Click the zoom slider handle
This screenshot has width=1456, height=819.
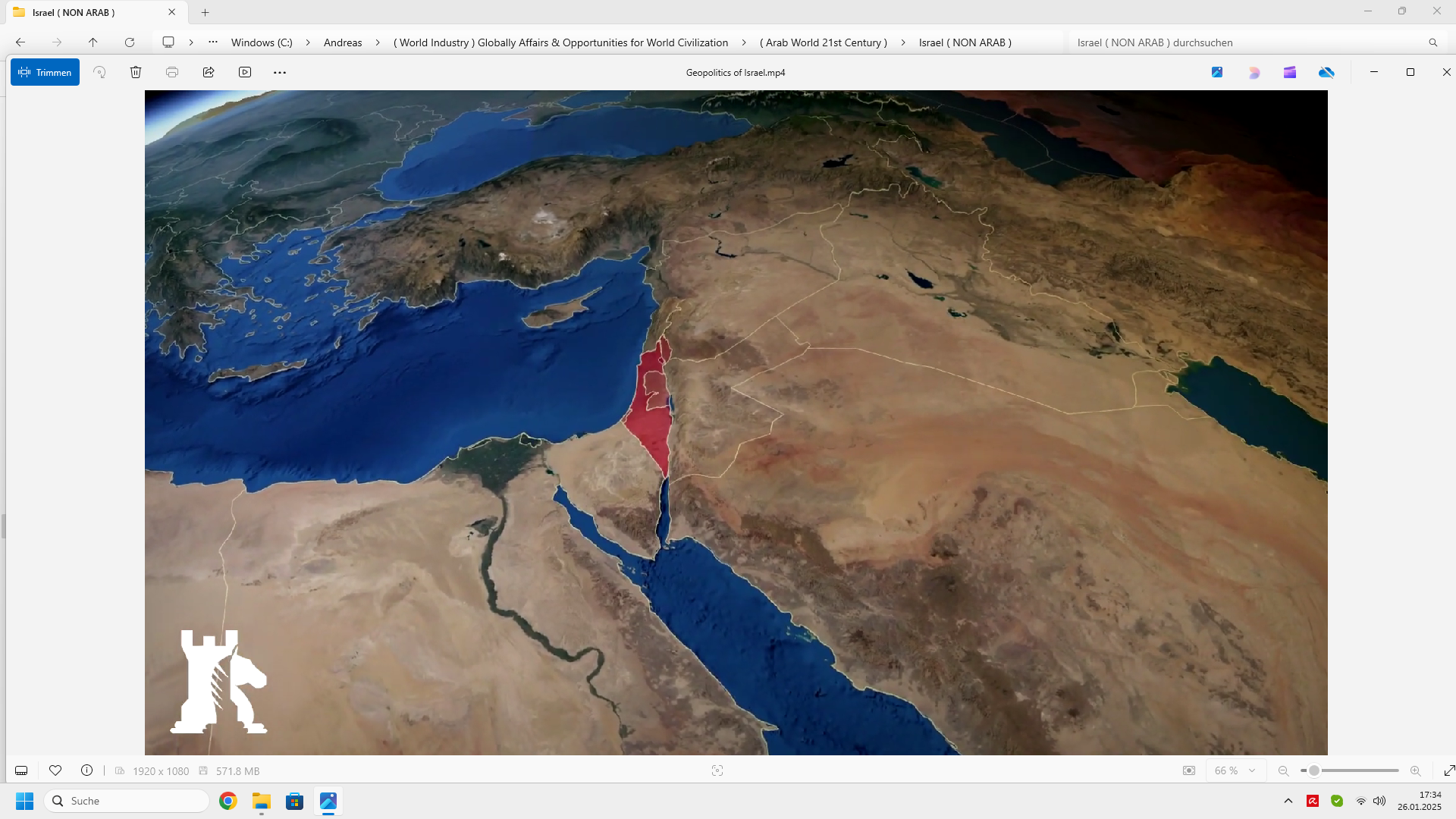1314,770
